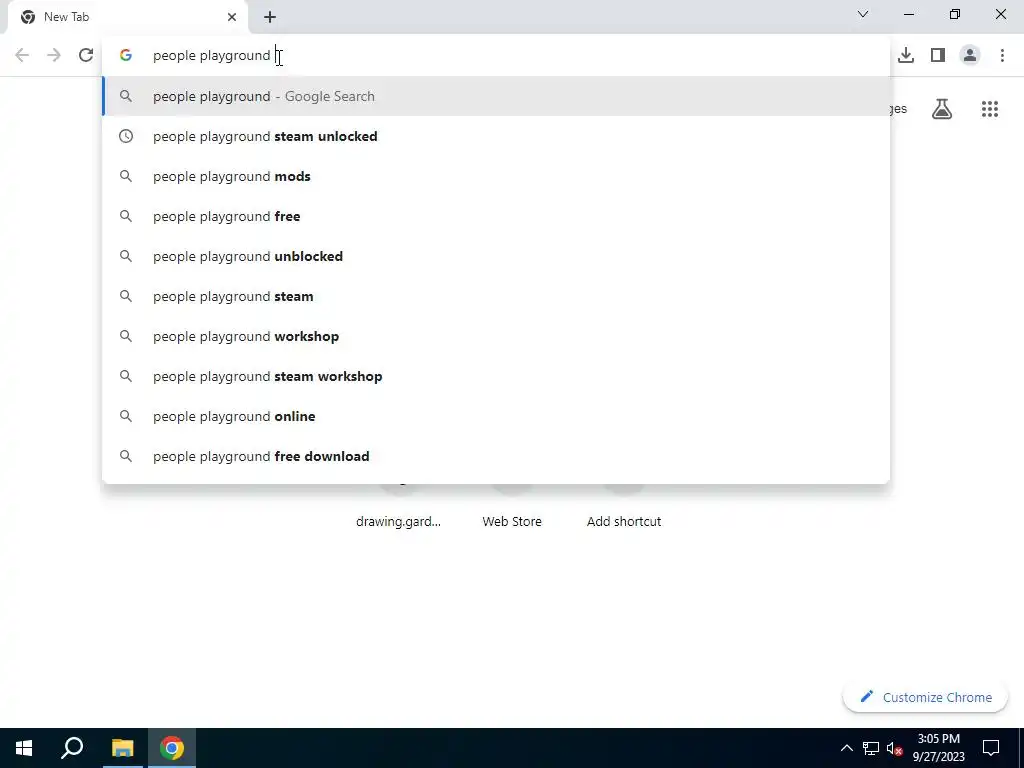Viewport: 1024px width, 768px height.
Task: Open the Downloads icon in toolbar
Action: tap(906, 55)
